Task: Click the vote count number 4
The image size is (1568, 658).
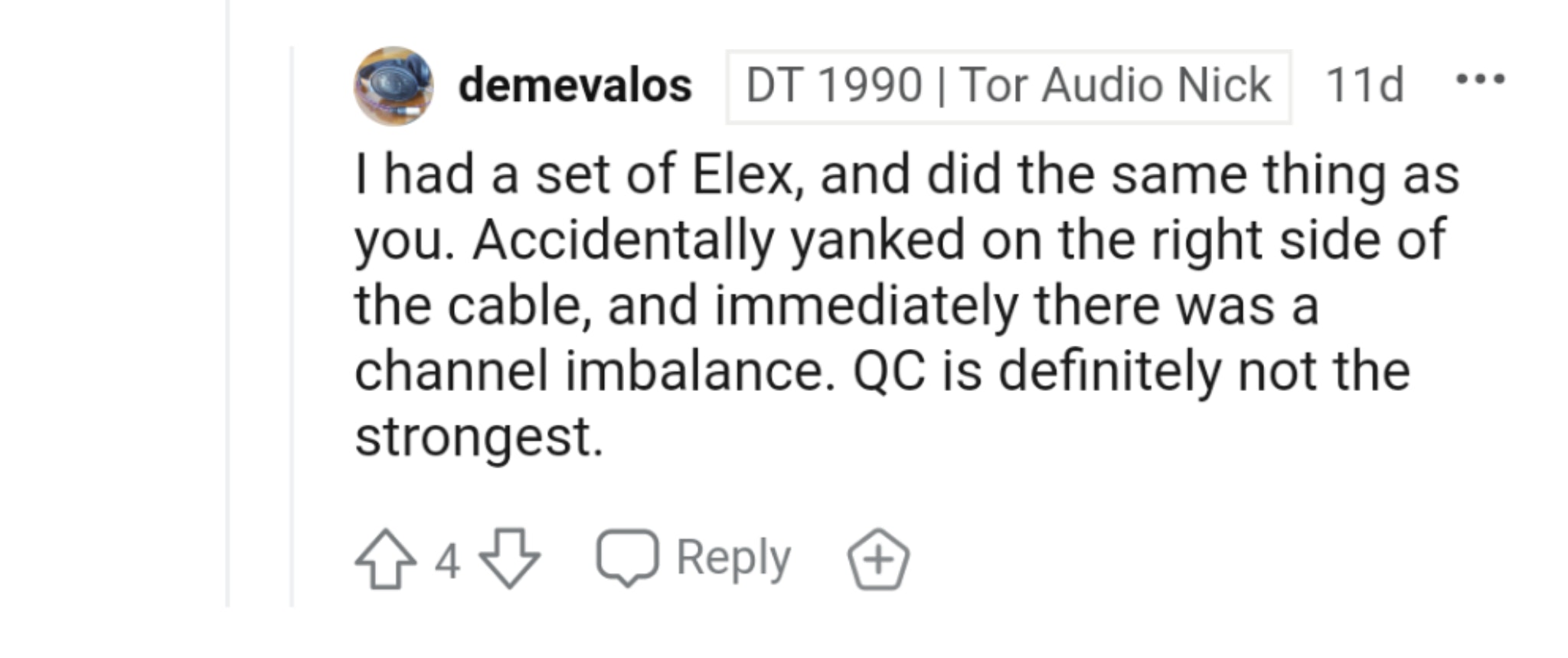Action: click(447, 561)
